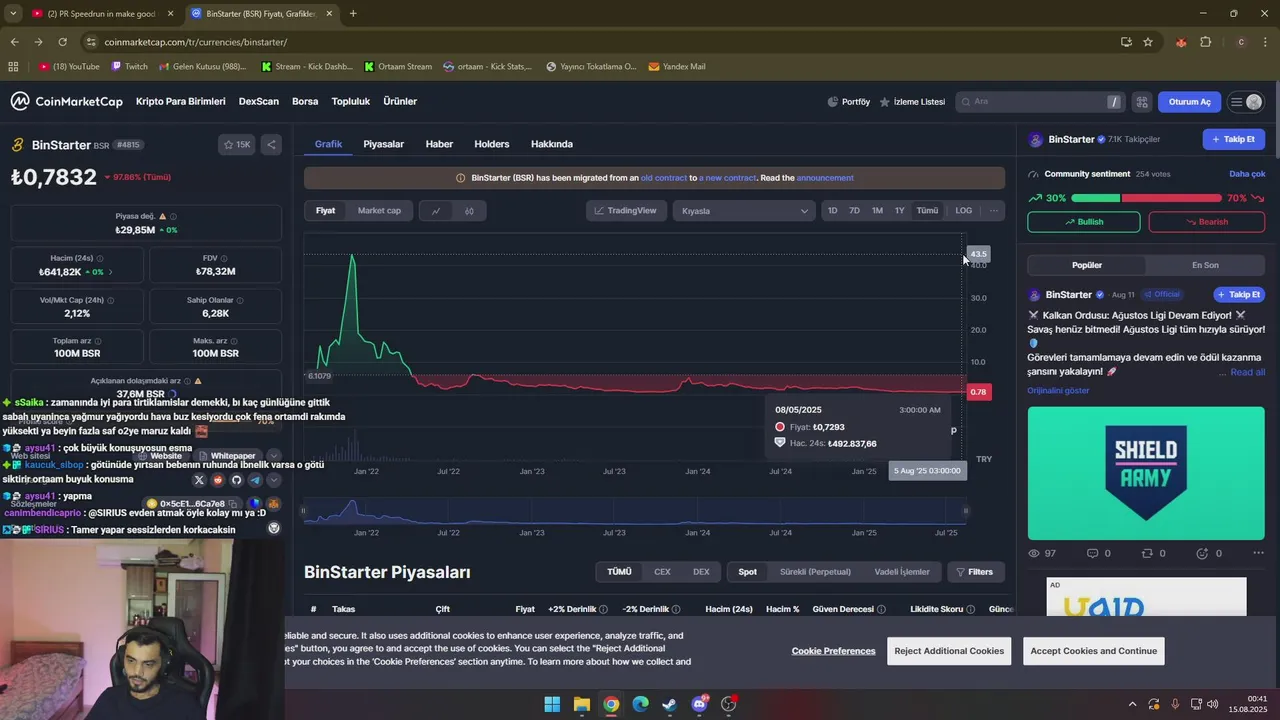Image resolution: width=1280 pixels, height=720 pixels.
Task: Select CEX markets filter tab
Action: [662, 572]
